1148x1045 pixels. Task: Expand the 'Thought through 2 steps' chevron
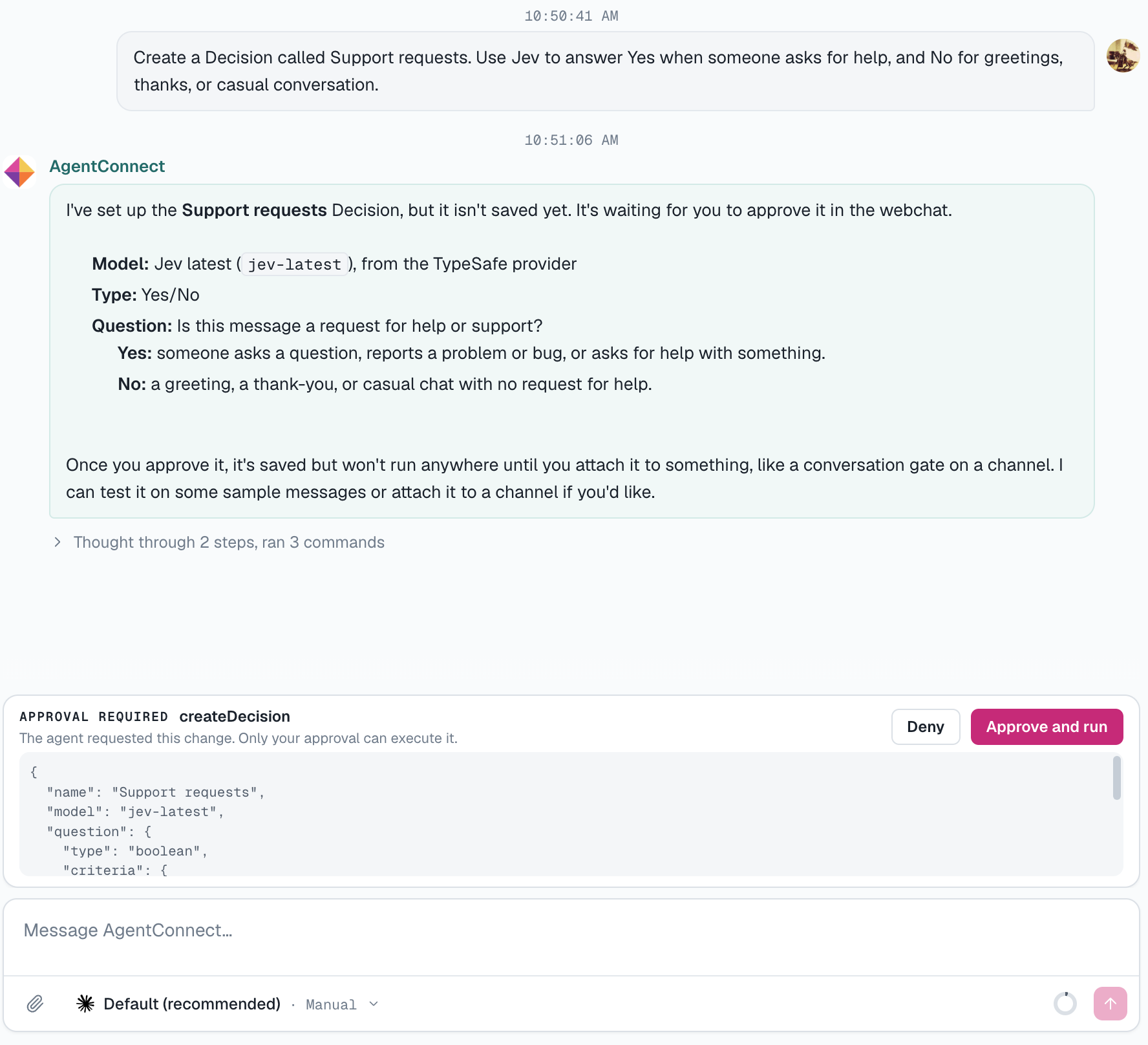pyautogui.click(x=58, y=542)
